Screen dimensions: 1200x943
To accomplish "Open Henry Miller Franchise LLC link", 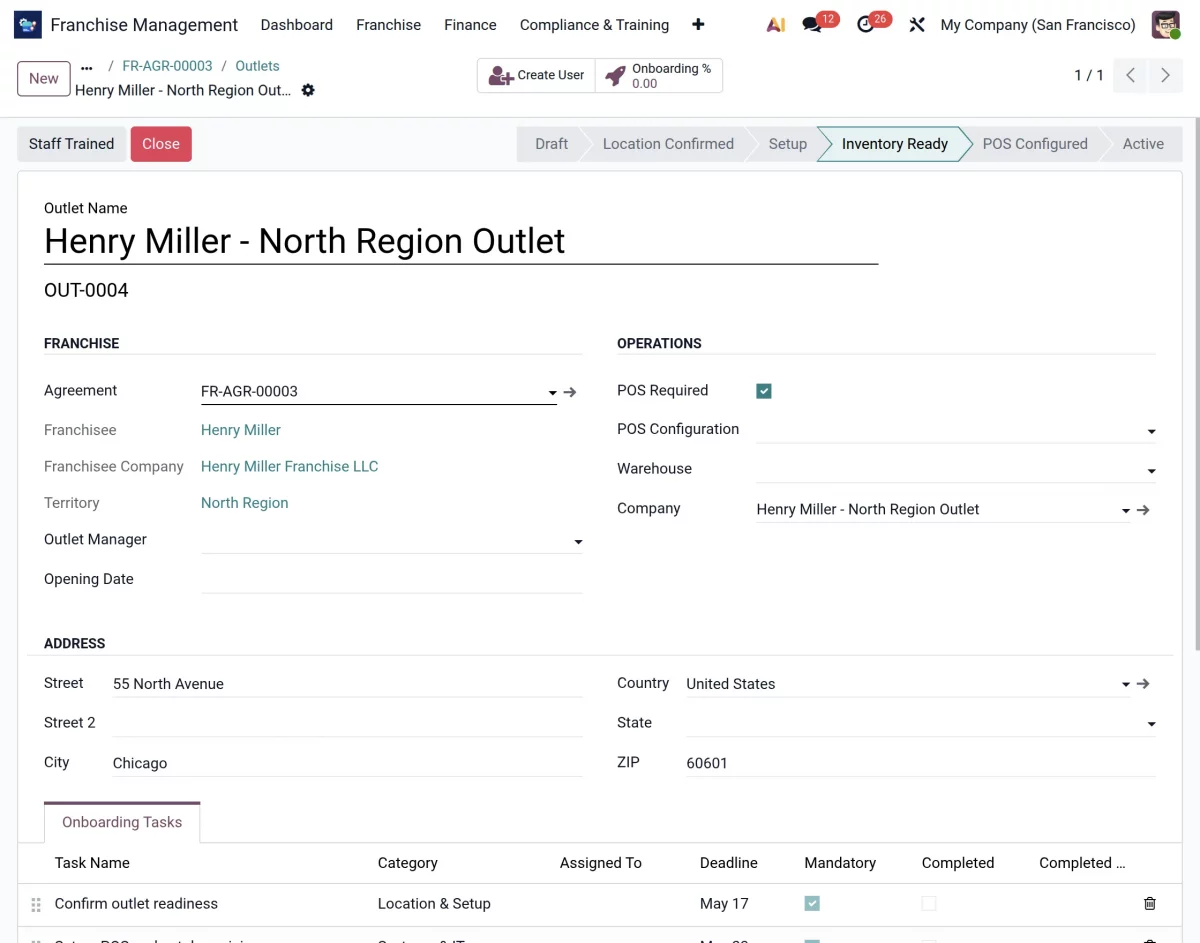I will 289,467.
